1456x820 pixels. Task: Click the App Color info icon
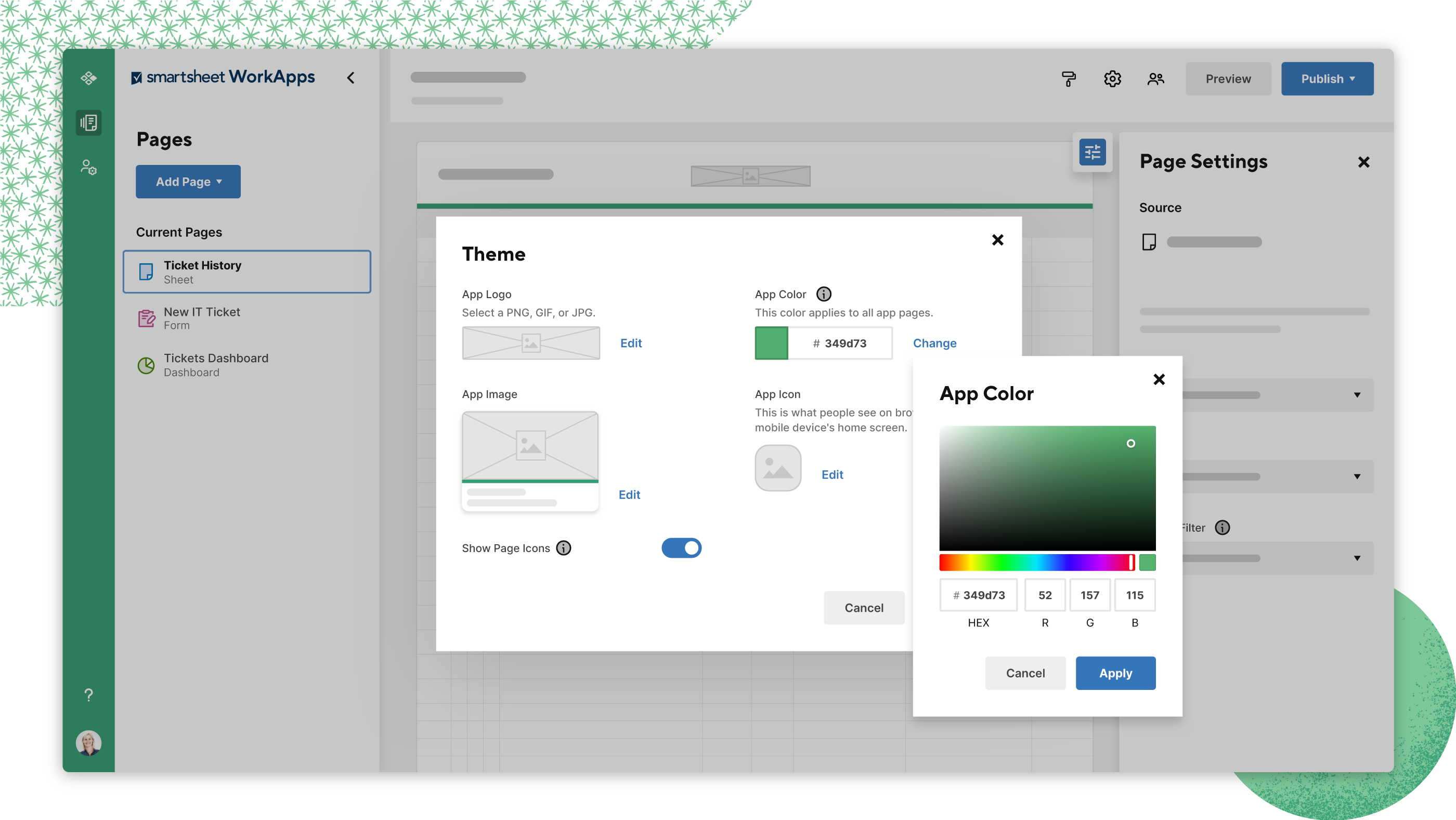tap(824, 294)
